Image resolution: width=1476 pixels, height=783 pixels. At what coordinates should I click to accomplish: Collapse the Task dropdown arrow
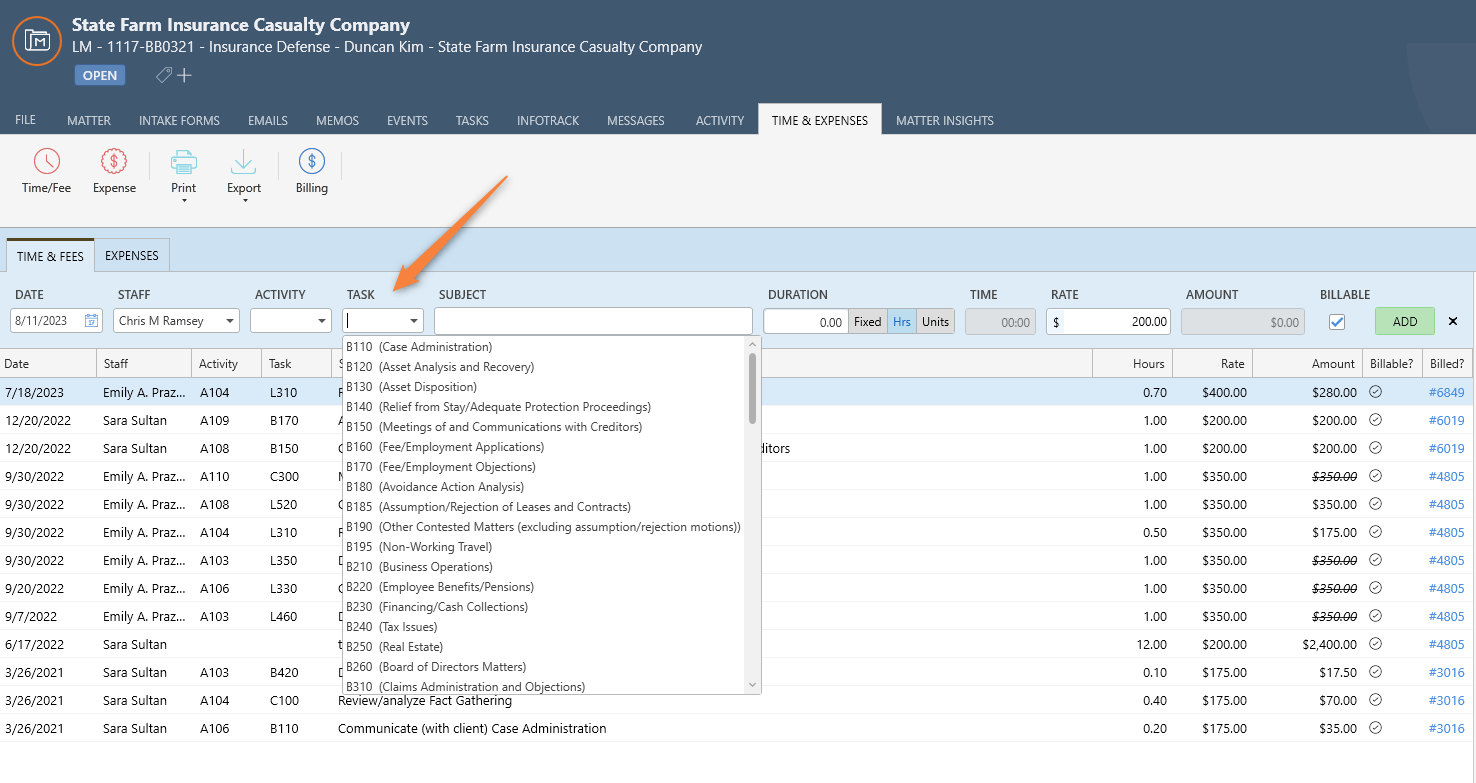pos(413,321)
